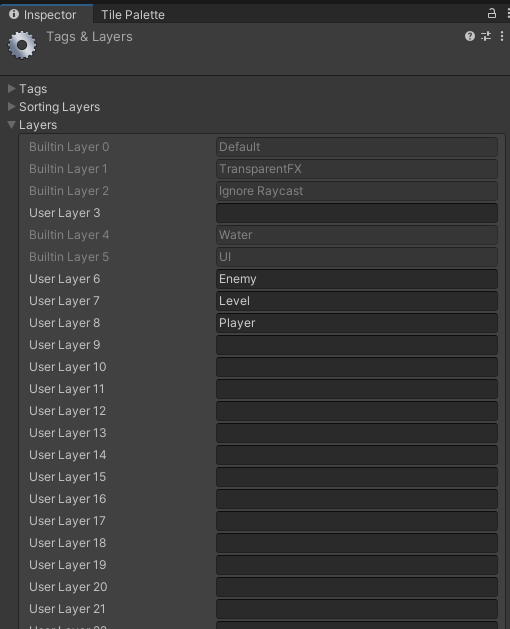Open the Tags & Layers more options menu

pyautogui.click(x=502, y=36)
